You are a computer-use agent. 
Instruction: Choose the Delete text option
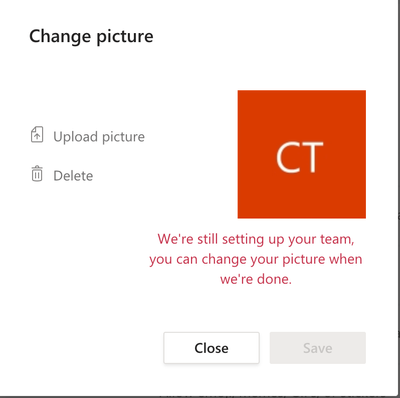tap(73, 176)
